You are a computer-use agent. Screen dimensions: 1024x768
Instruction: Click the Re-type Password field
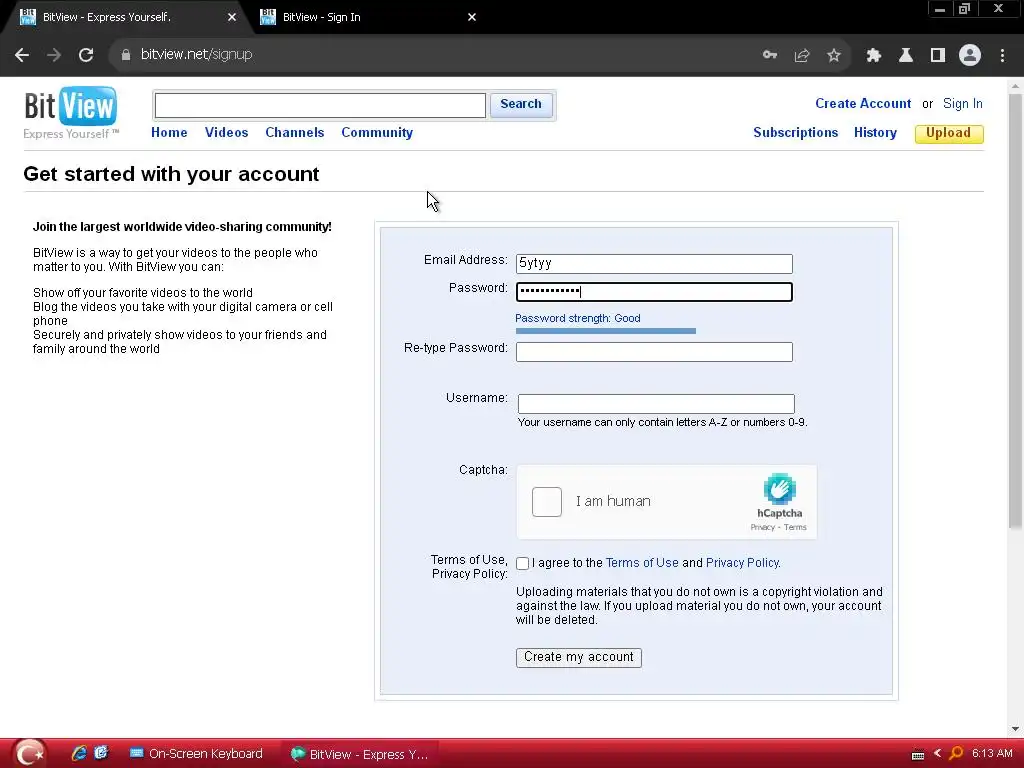654,352
